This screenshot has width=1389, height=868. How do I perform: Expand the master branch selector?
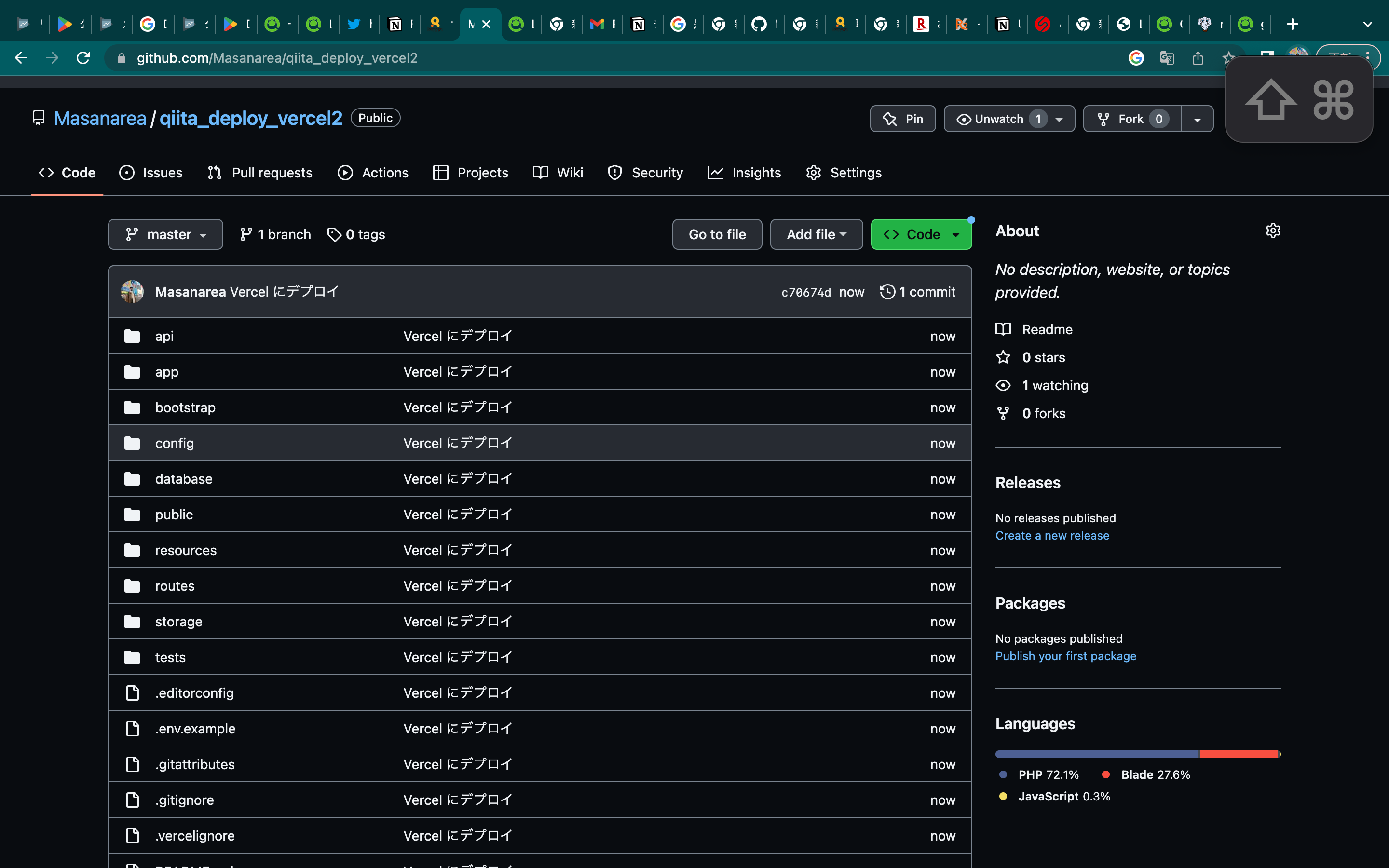pos(165,234)
